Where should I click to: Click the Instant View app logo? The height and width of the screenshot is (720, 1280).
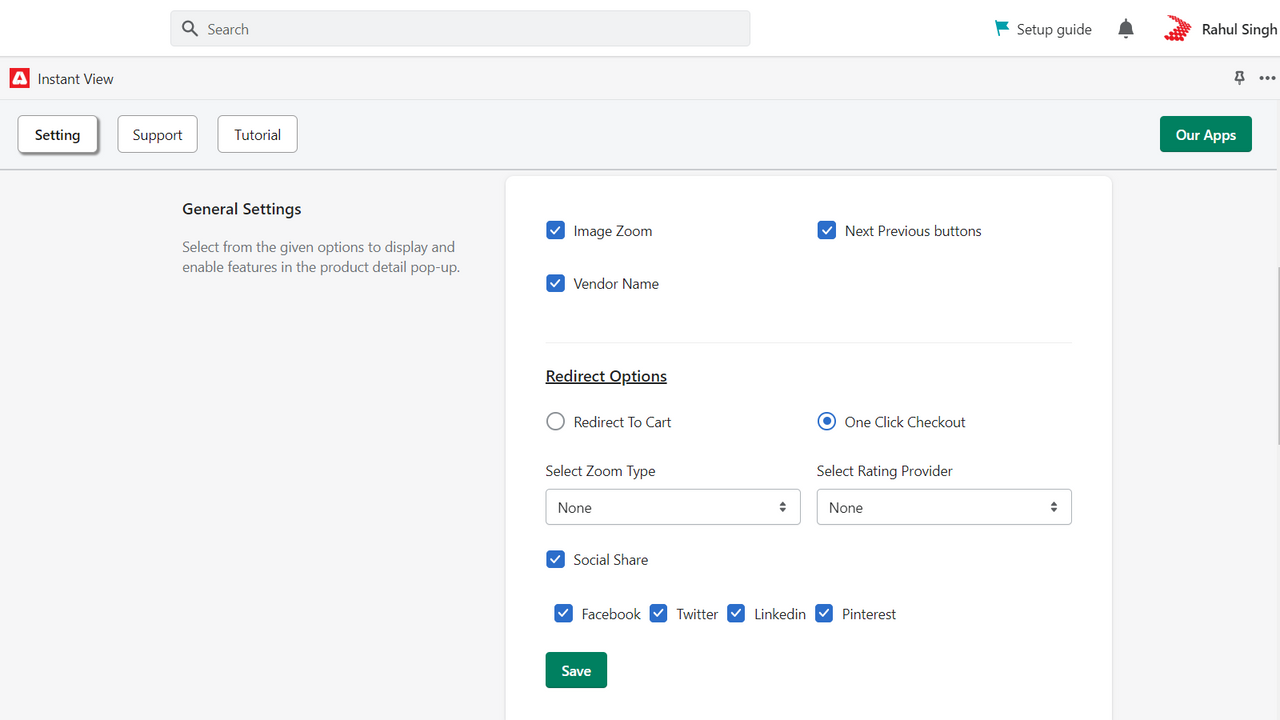point(19,78)
